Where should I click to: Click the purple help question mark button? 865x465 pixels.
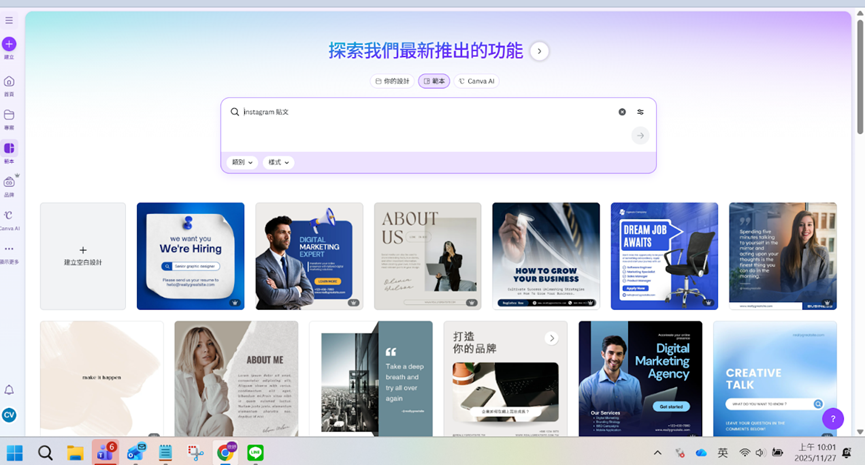(x=832, y=419)
